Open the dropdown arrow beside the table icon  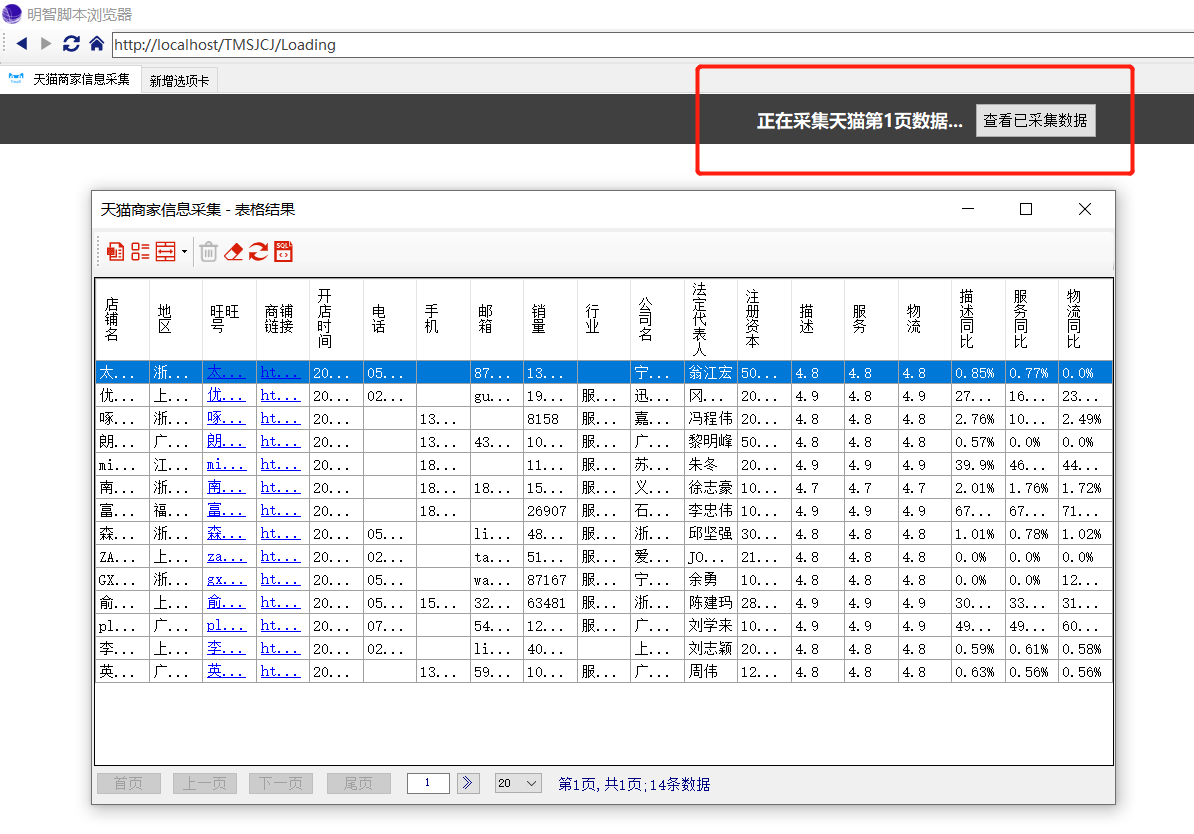[x=184, y=252]
